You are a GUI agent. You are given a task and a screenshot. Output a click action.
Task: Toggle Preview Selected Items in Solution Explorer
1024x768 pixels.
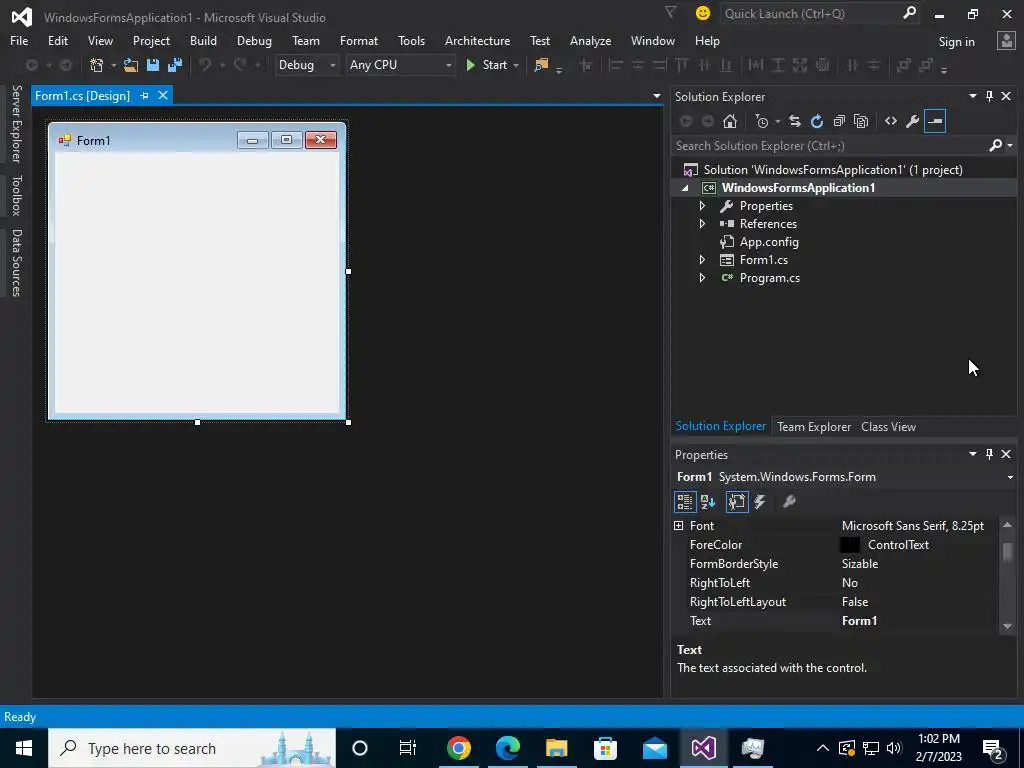point(935,121)
